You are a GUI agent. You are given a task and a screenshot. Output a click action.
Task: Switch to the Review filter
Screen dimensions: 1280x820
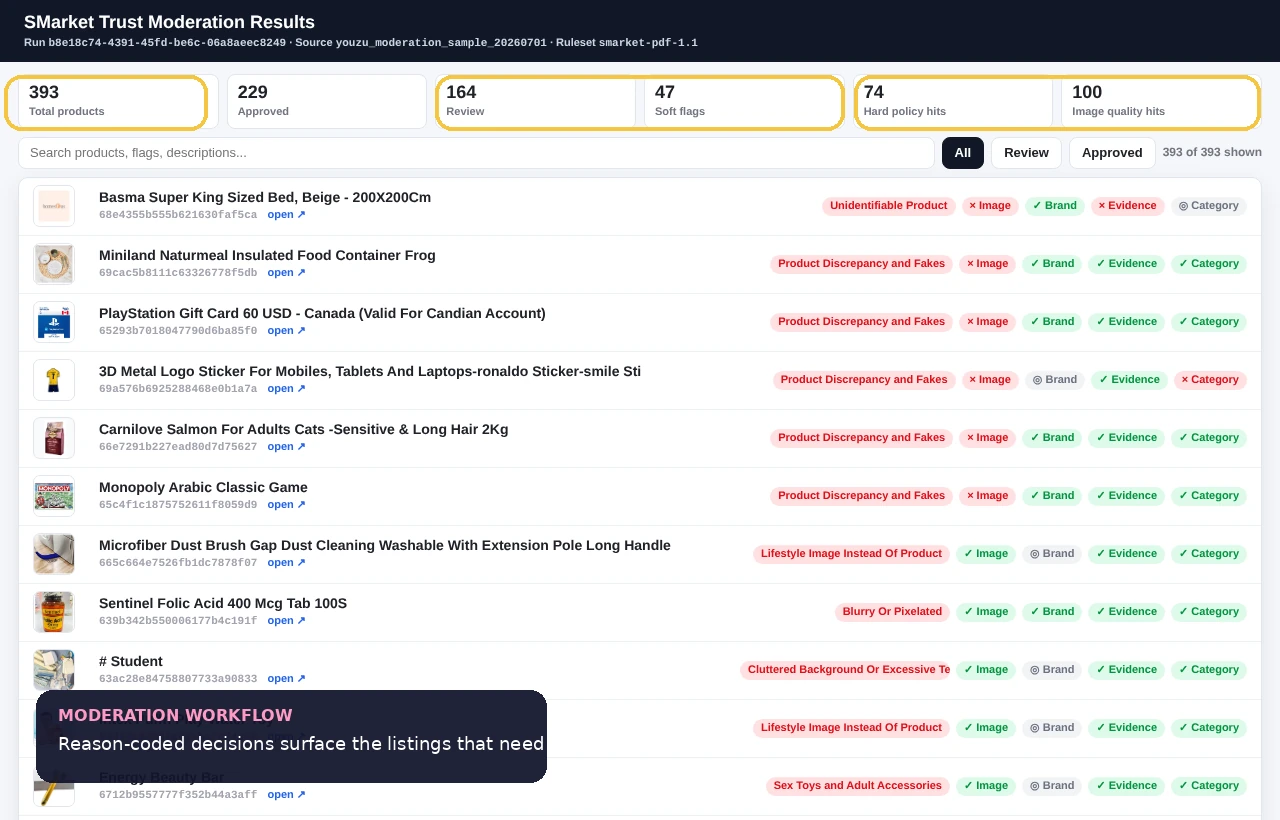click(1026, 153)
